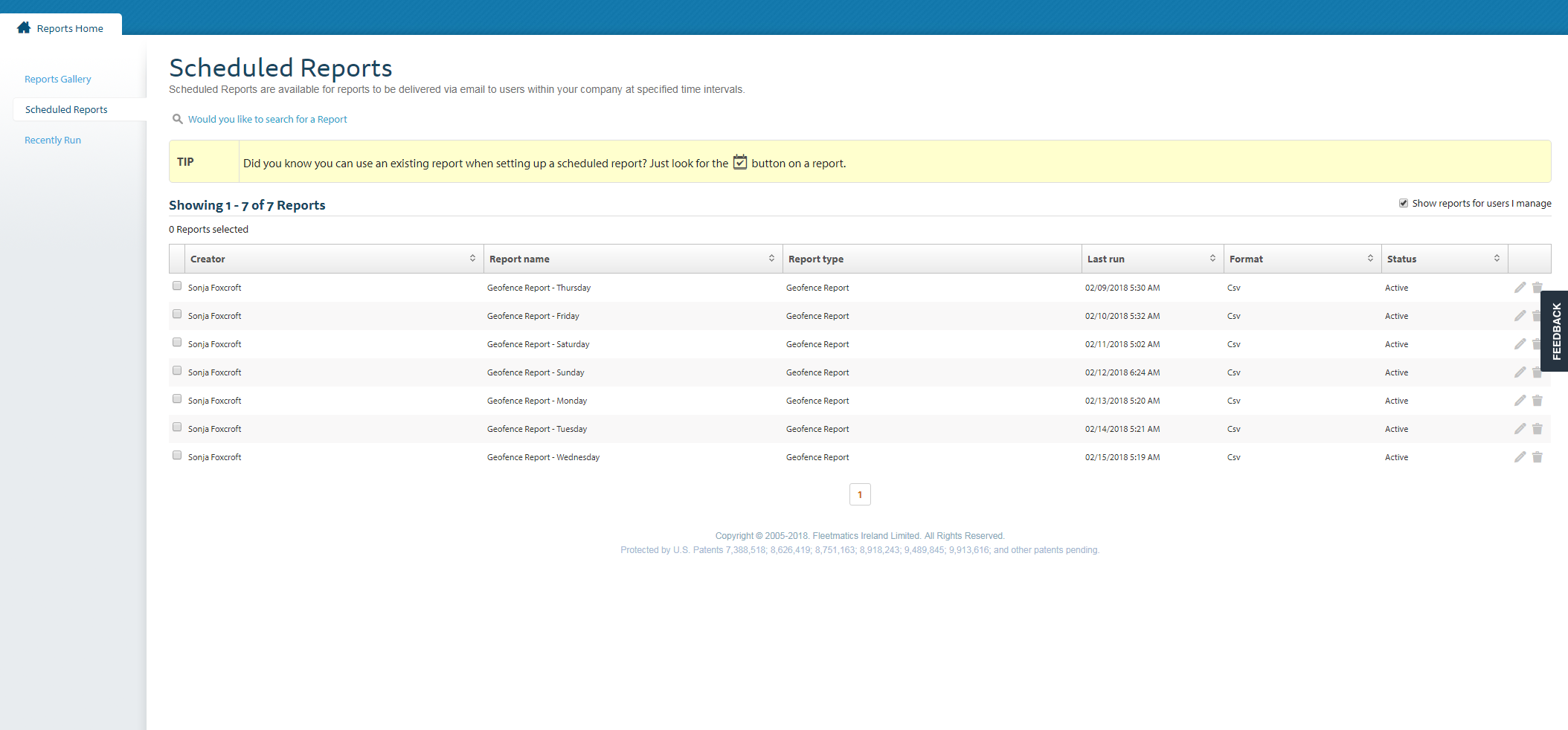Click the Reports Home house icon

point(24,28)
